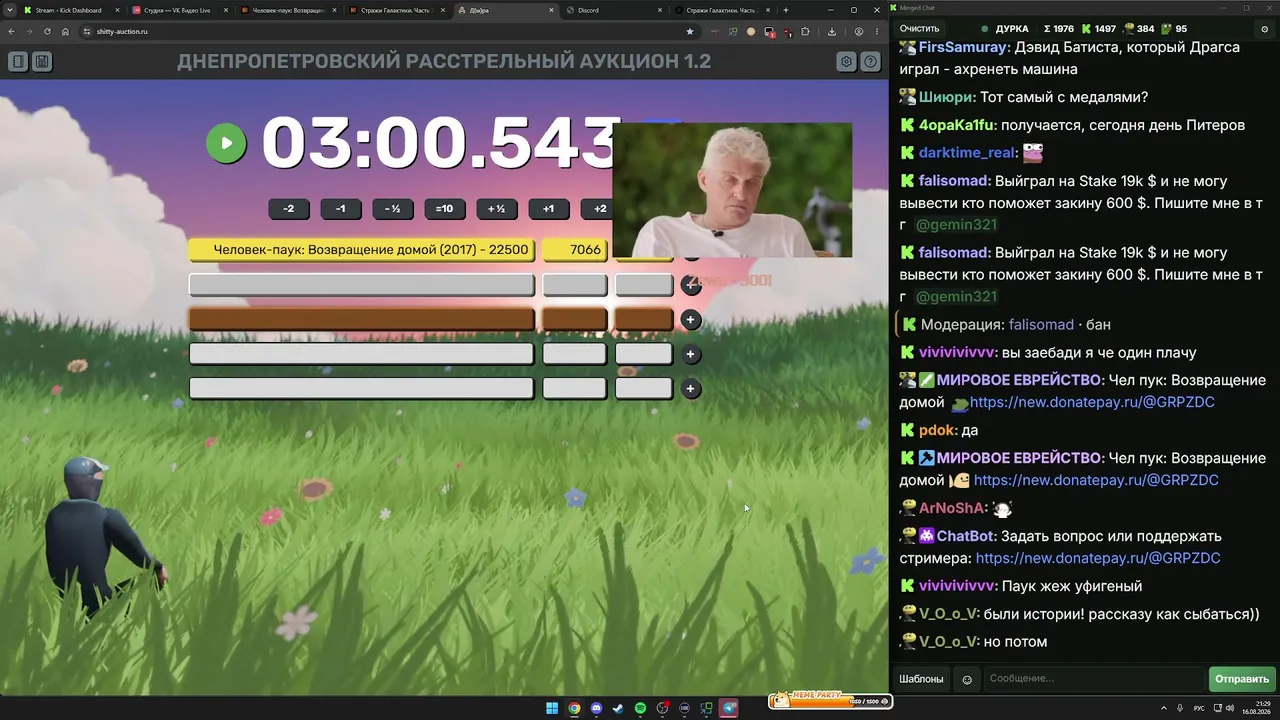The width and height of the screenshot is (1280, 720).
Task: Open the Merged Chat settings gear
Action: [1264, 29]
